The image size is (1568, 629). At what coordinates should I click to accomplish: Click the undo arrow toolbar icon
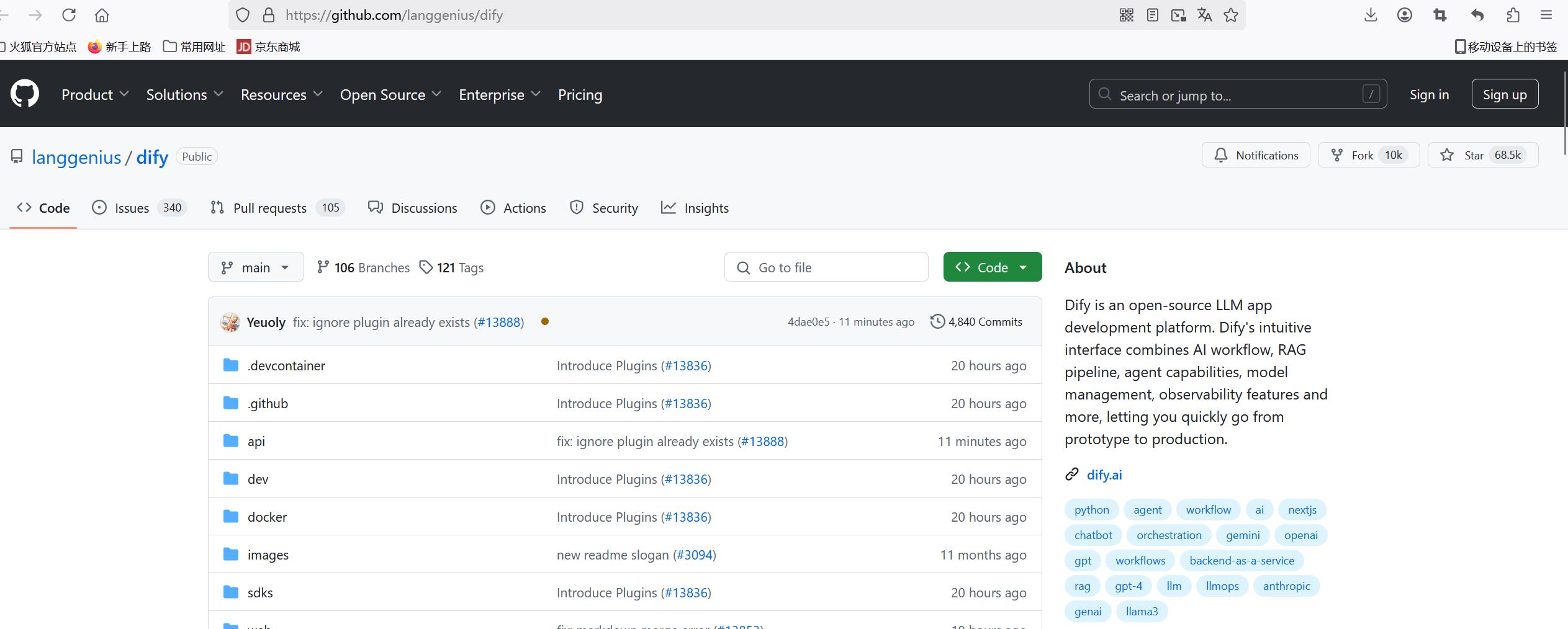click(x=1477, y=15)
